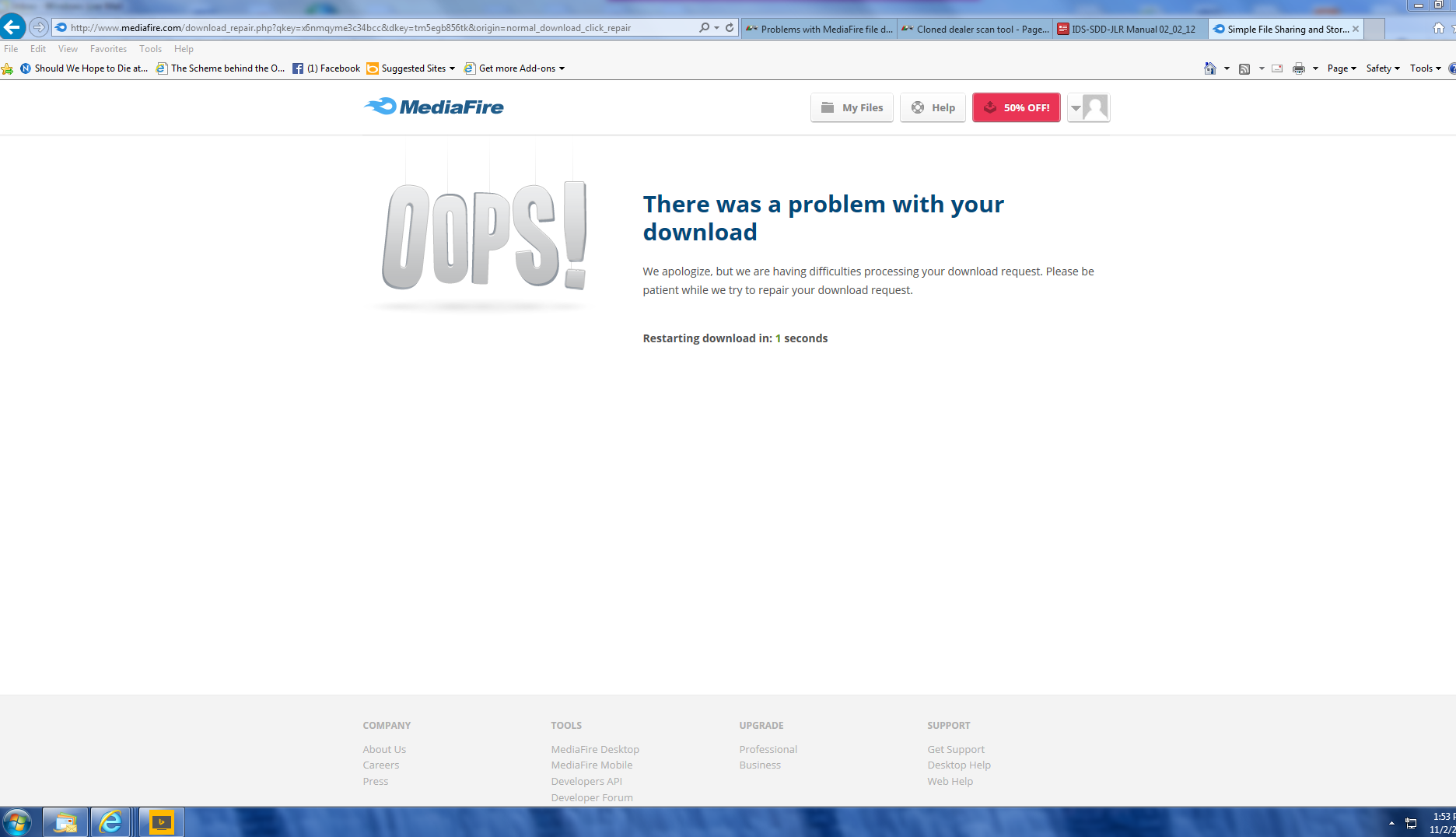This screenshot has width=1456, height=837.
Task: Click the MediaFire logo
Action: pyautogui.click(x=433, y=107)
